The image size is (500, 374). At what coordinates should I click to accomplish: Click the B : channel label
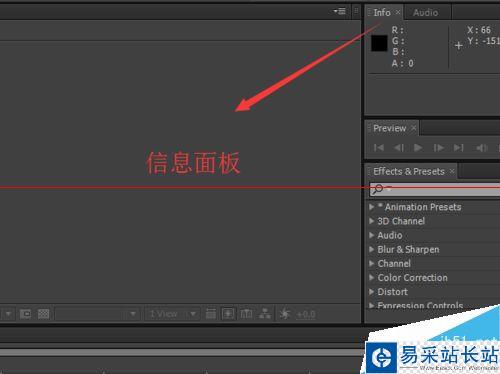(x=398, y=52)
